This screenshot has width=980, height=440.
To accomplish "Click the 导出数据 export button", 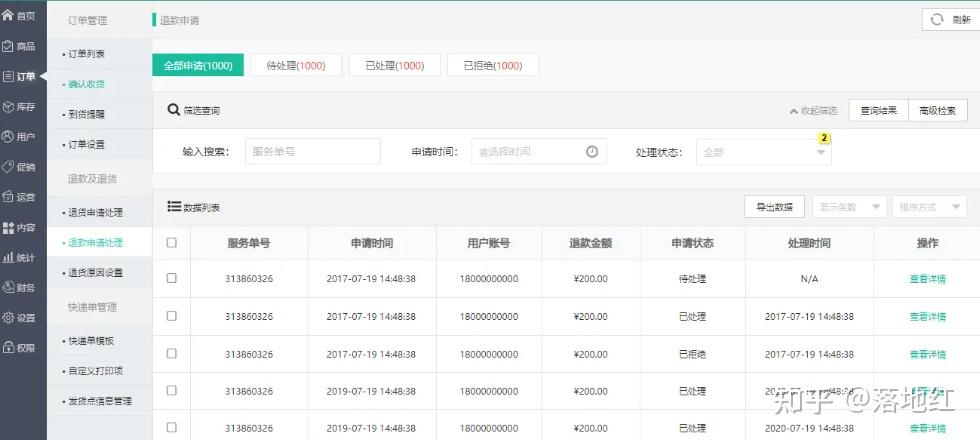I will click(774, 207).
